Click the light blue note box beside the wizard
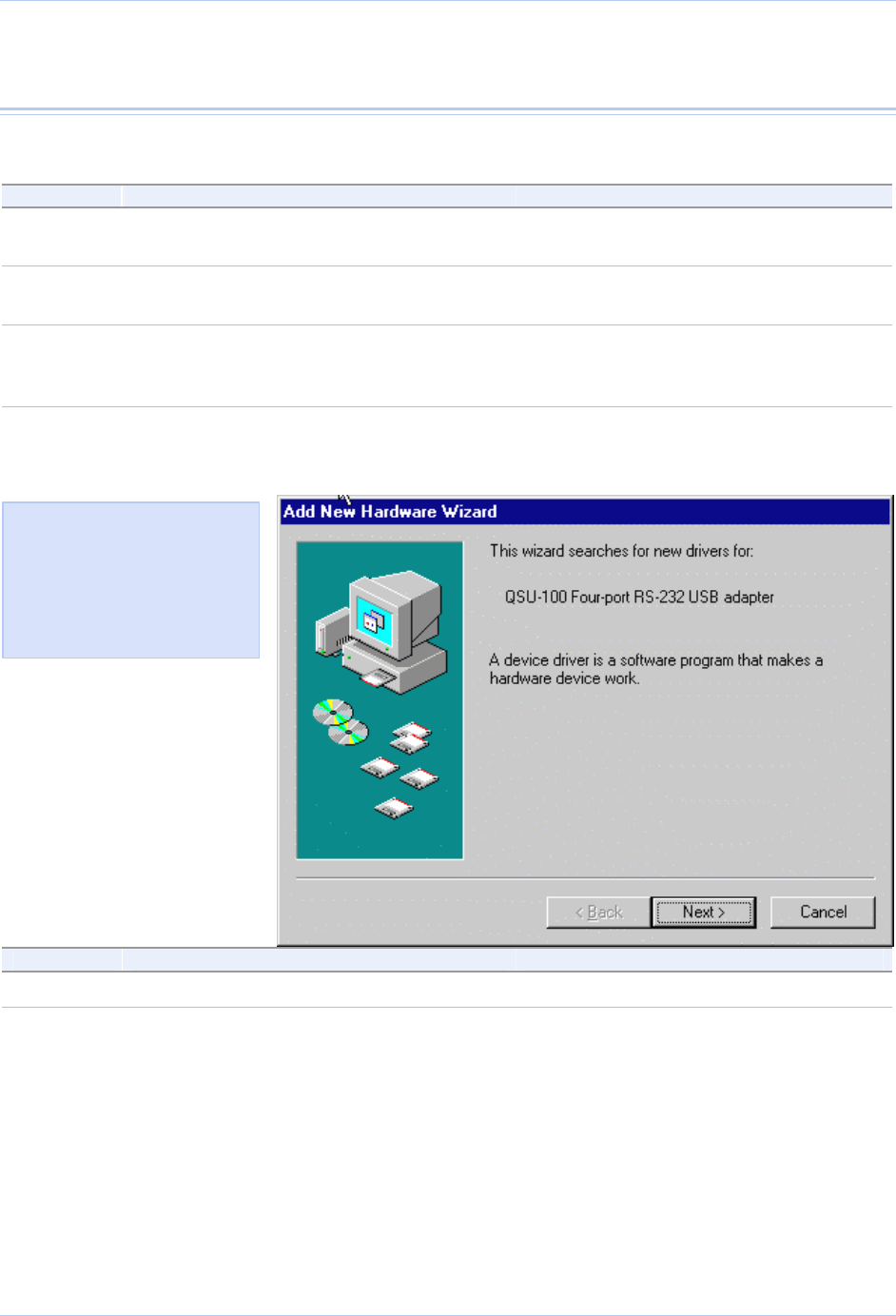Screen dimensions: 896x1316 [x=130, y=580]
